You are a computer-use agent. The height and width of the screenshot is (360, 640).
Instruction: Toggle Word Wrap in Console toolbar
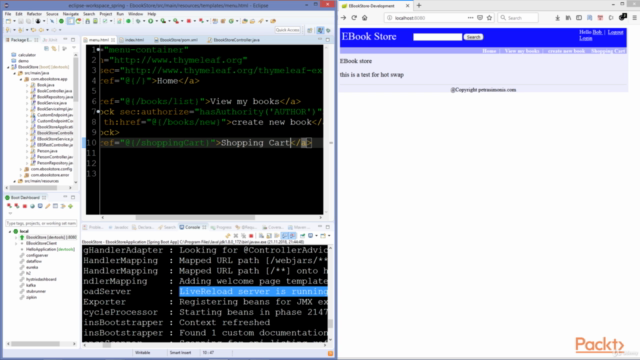pos(277,236)
